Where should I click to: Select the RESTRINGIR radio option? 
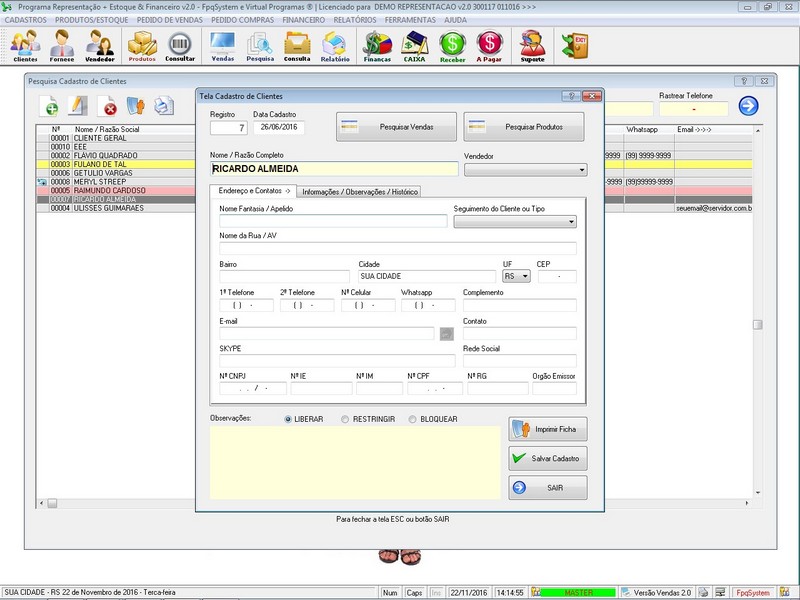(x=345, y=419)
